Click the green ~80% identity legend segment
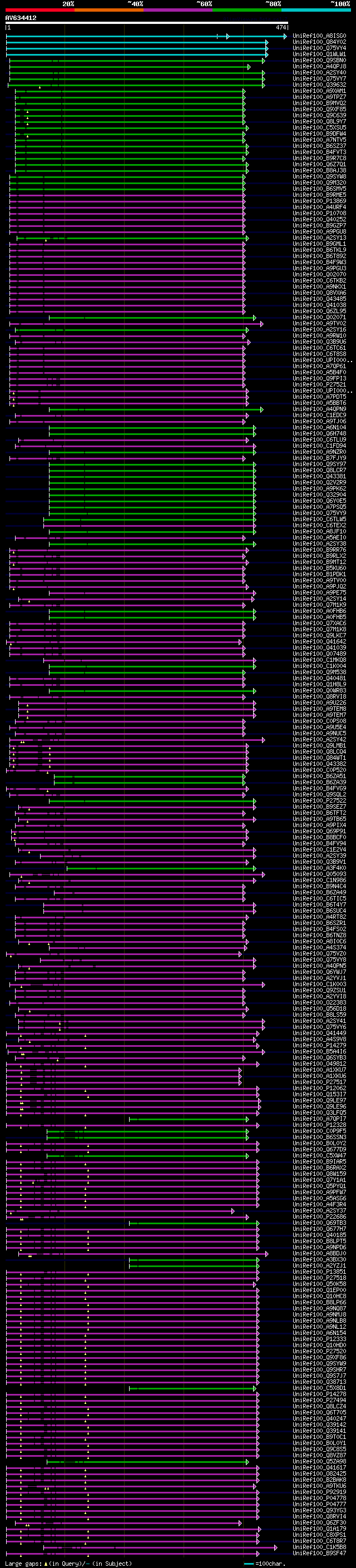The width and height of the screenshot is (356, 1568). 247,10
